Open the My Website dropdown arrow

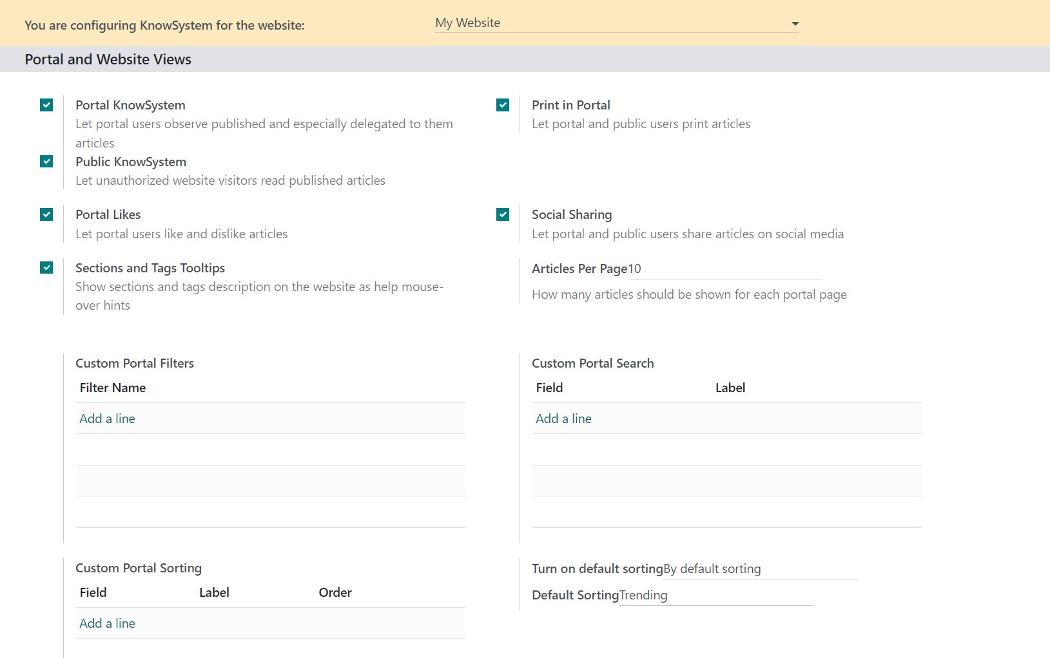click(x=795, y=23)
